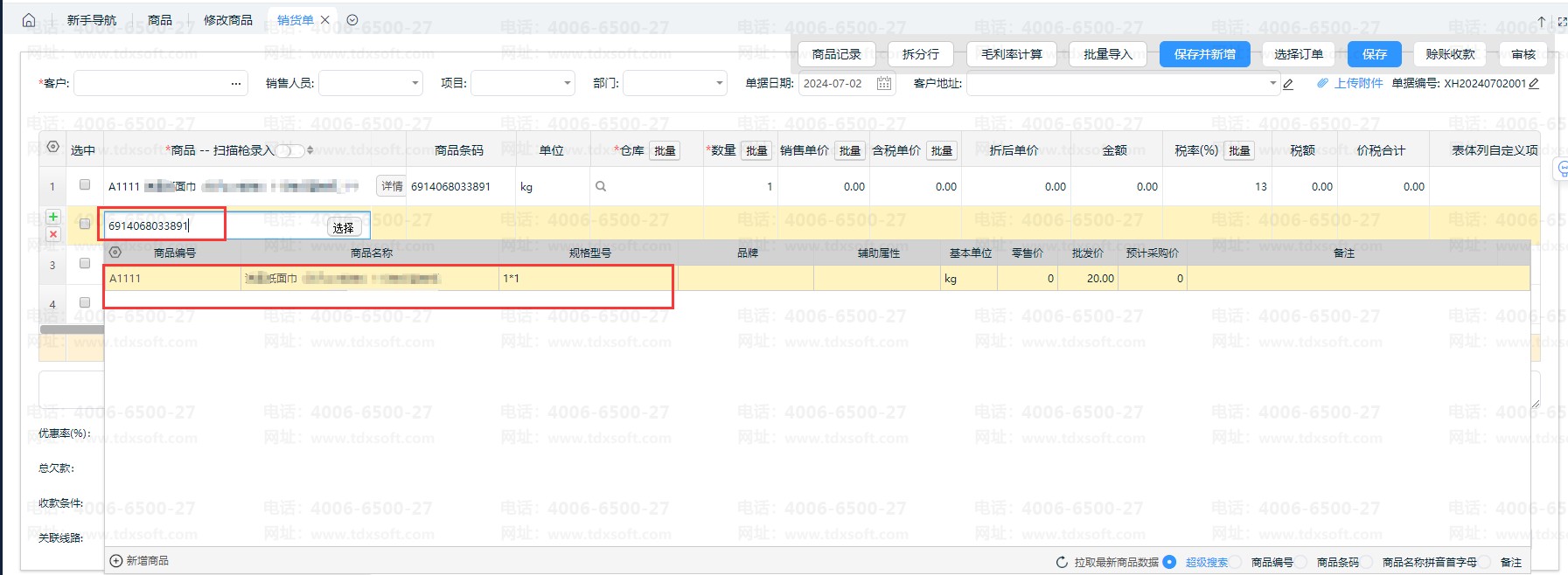Click the refresh icon 拉取最新商品数据
This screenshot has width=1568, height=575.
coord(1062,562)
